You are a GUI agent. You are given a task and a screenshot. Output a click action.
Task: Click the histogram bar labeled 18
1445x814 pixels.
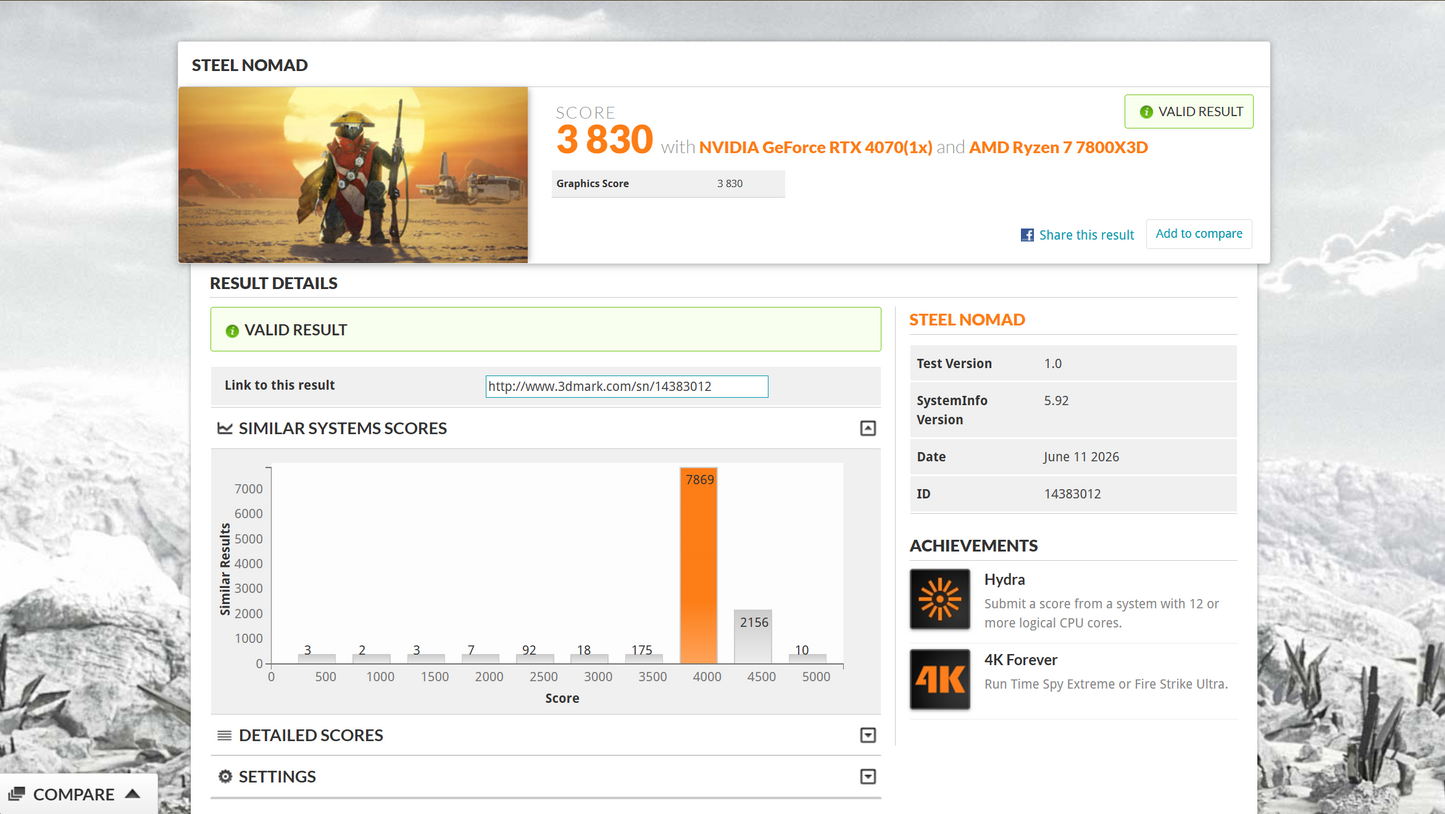589,658
